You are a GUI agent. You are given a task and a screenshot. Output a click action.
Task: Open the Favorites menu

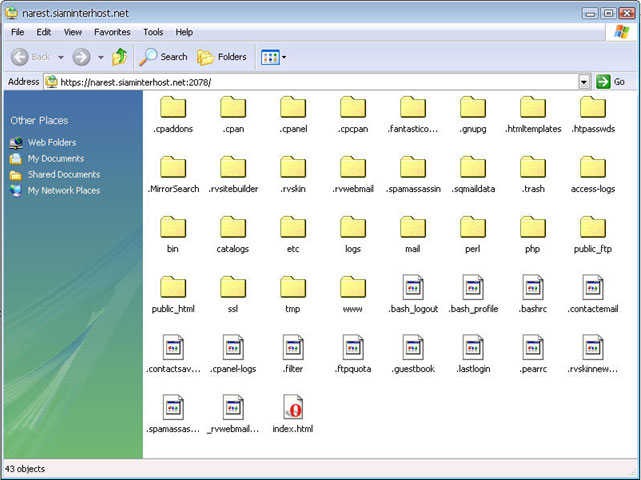click(112, 32)
